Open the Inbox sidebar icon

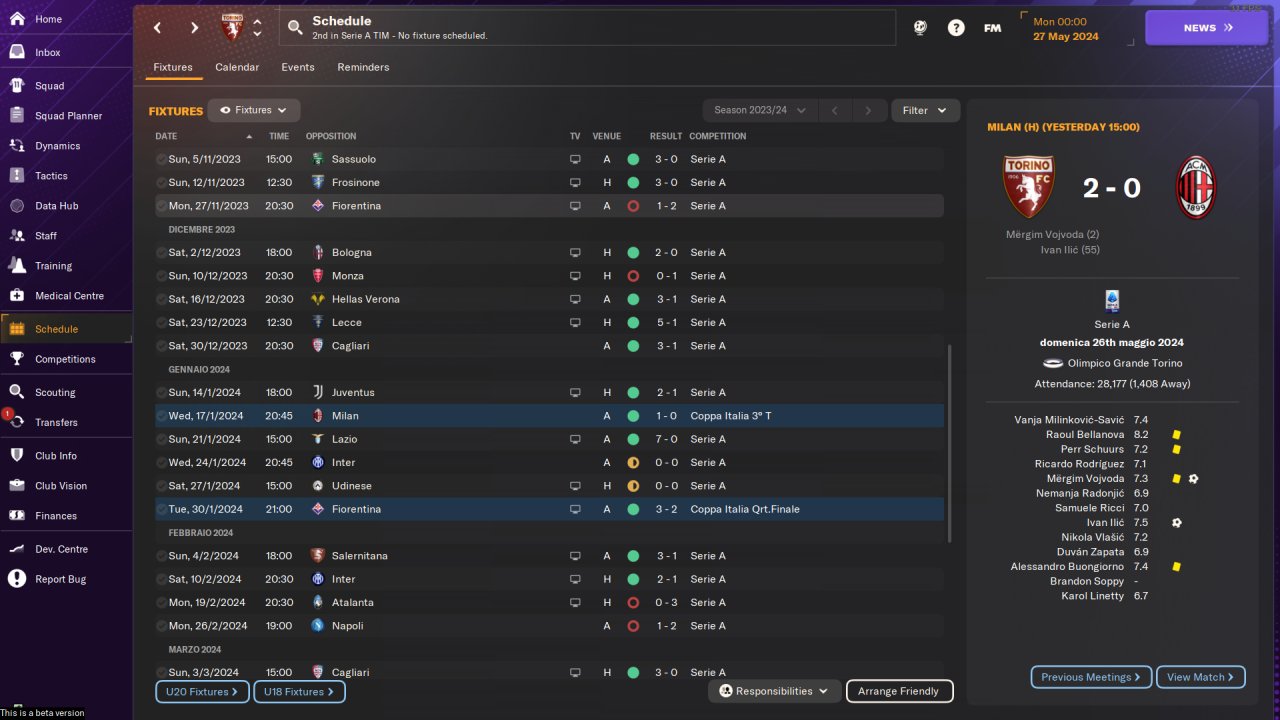coord(17,52)
